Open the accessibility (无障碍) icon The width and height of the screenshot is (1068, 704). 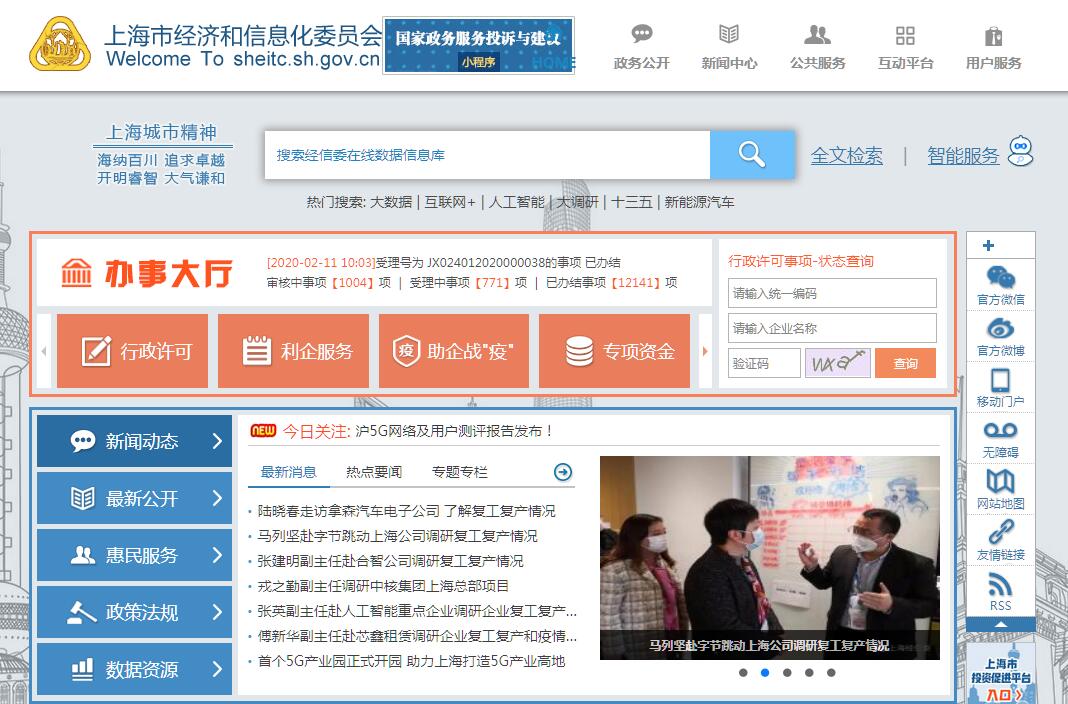[1000, 431]
